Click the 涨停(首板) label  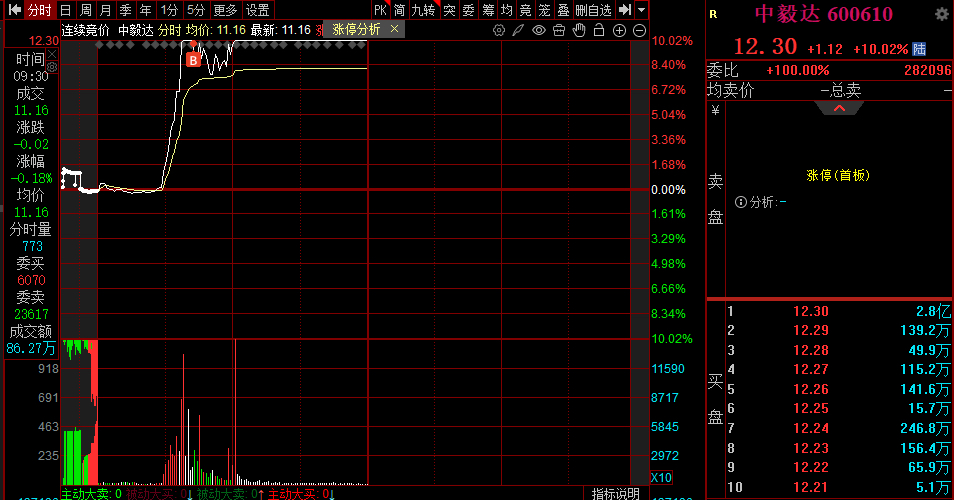coord(838,175)
